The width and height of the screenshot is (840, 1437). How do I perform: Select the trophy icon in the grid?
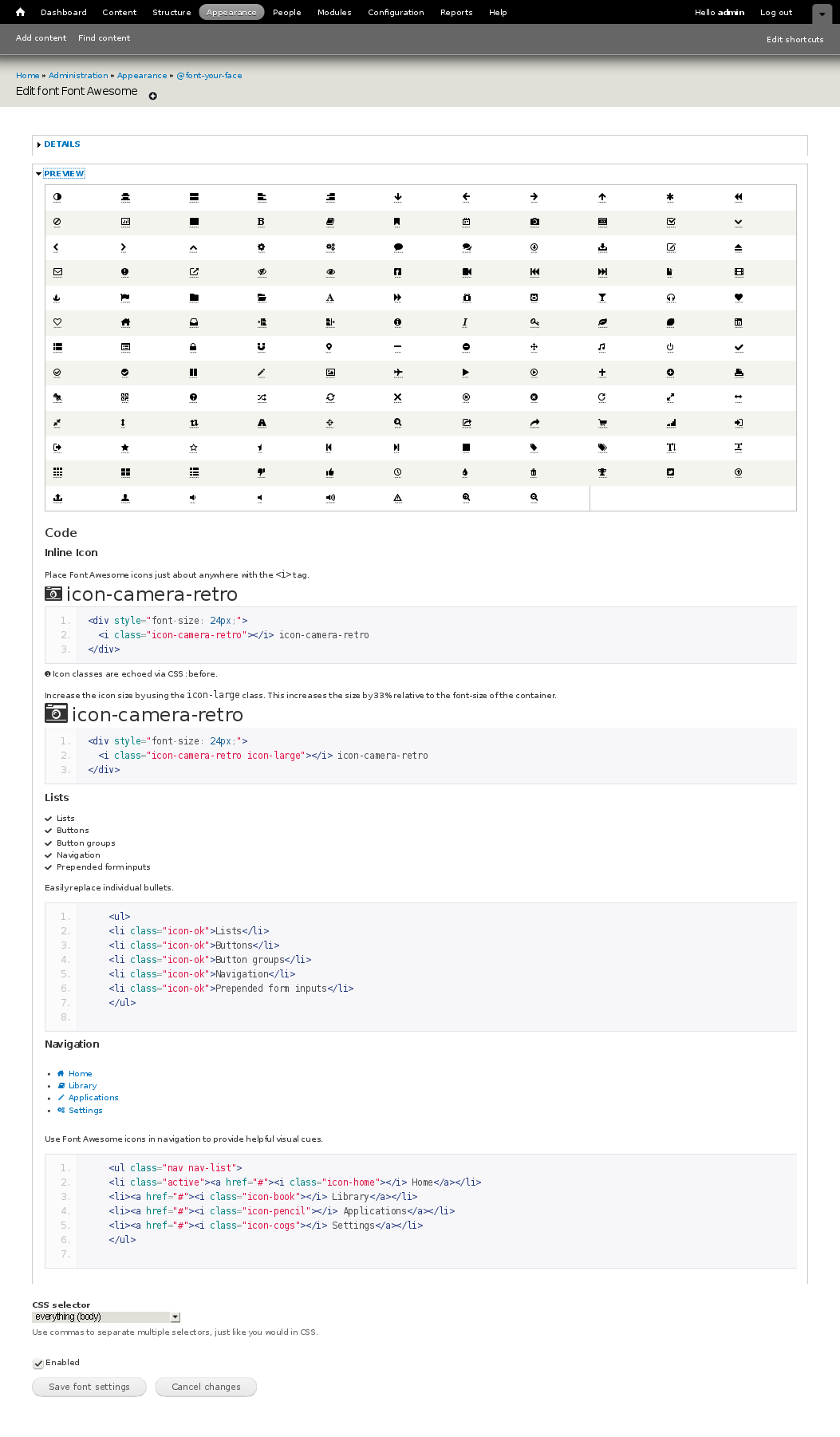(602, 472)
